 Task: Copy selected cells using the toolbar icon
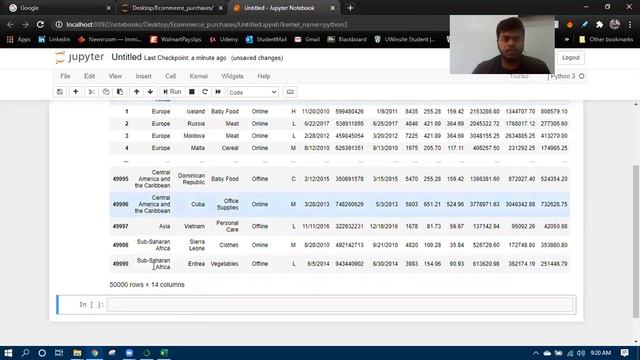coord(106,92)
